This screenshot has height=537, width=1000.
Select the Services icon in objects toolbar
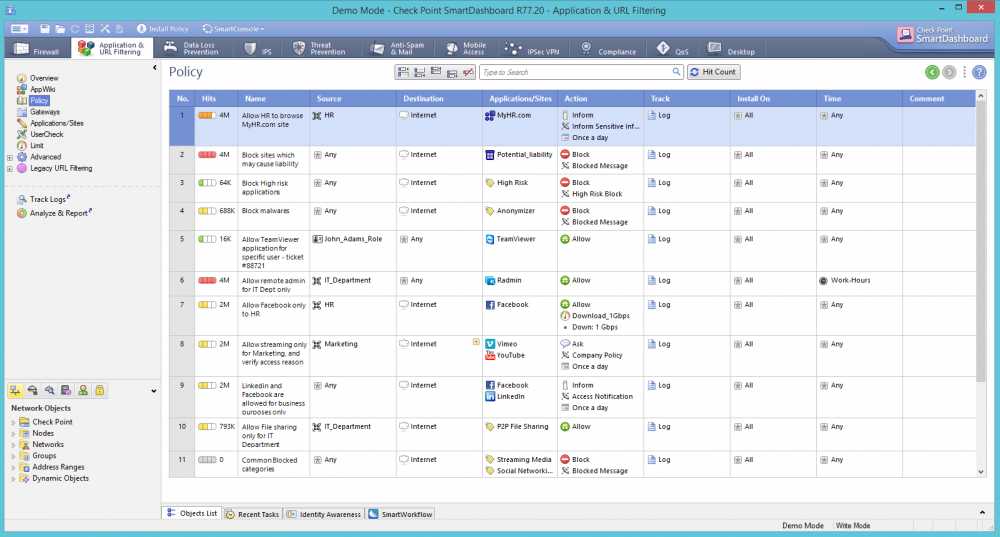(x=33, y=390)
